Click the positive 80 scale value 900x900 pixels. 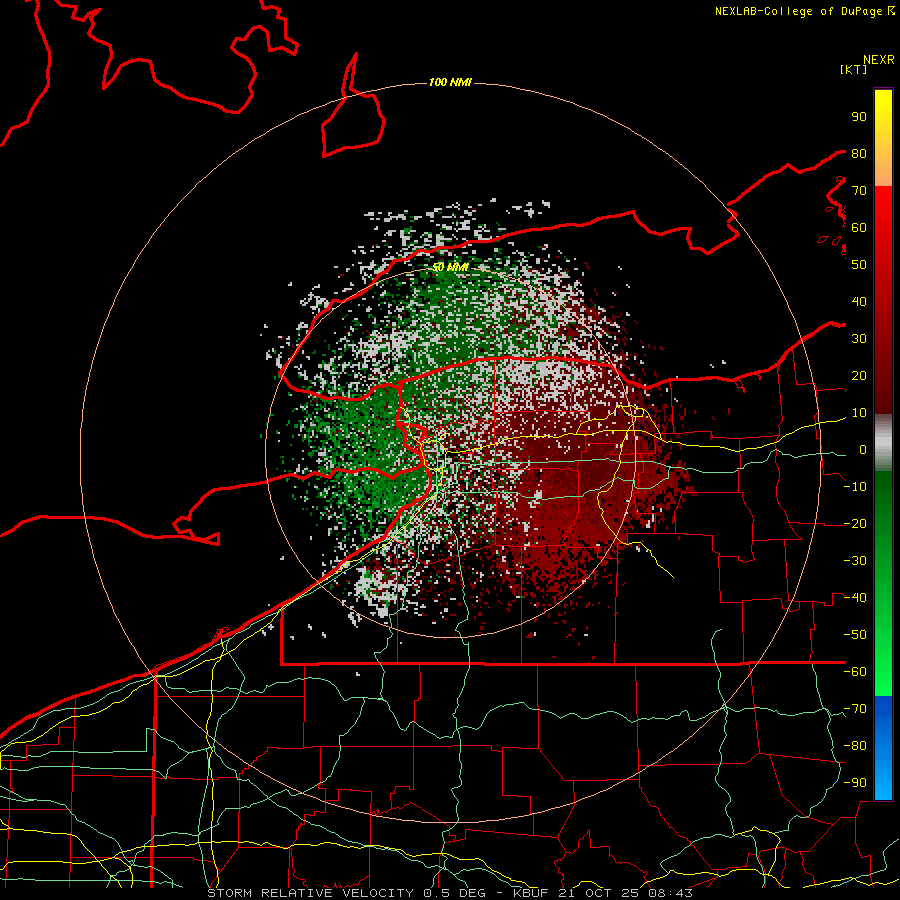click(859, 154)
